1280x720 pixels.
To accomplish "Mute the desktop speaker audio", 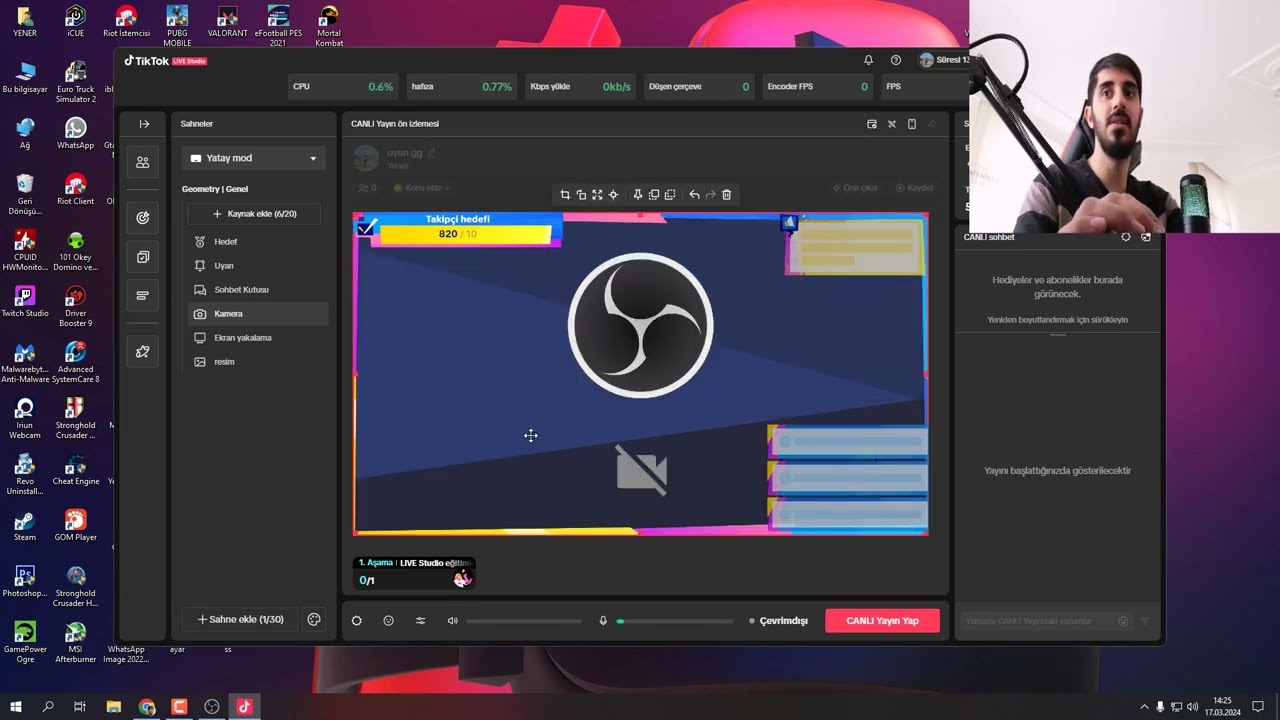I will point(452,621).
